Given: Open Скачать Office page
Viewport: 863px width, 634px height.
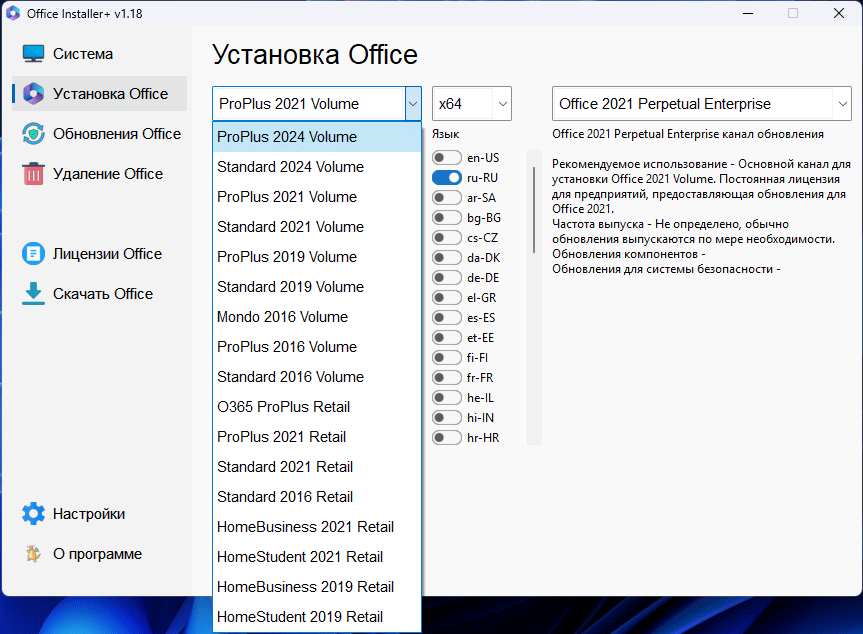Looking at the screenshot, I should coord(100,294).
